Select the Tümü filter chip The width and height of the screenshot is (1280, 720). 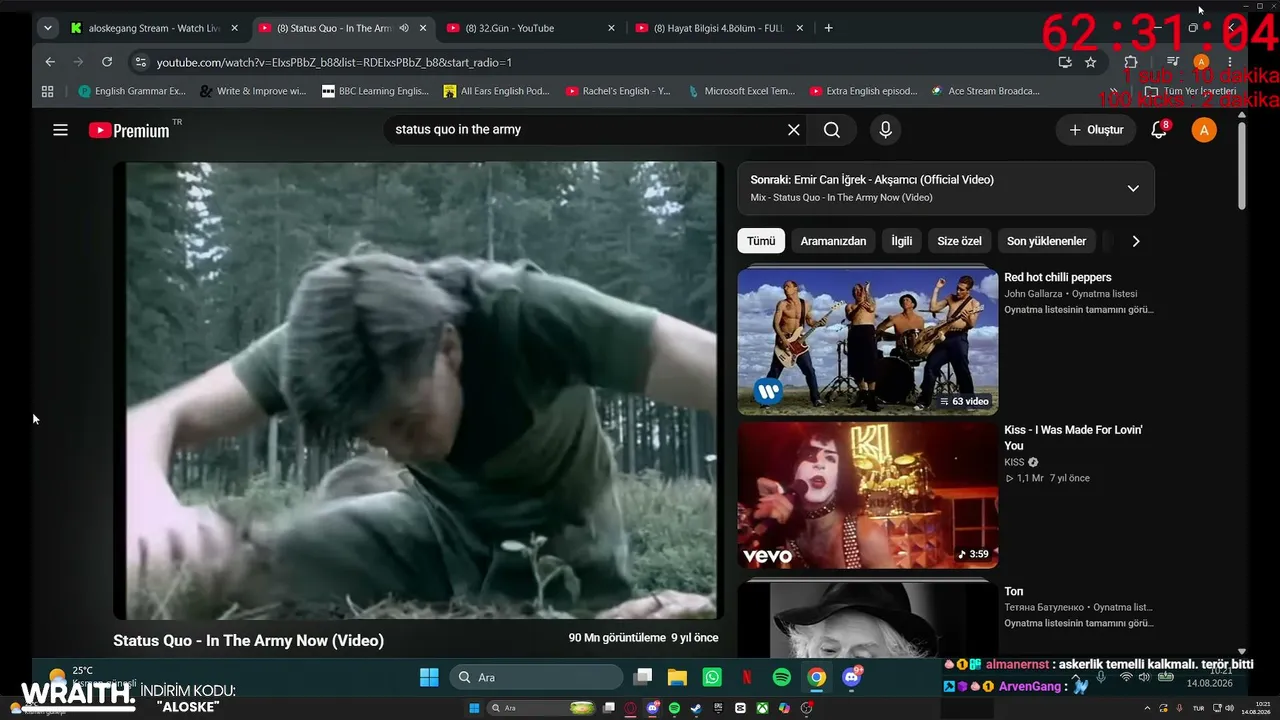tap(761, 241)
